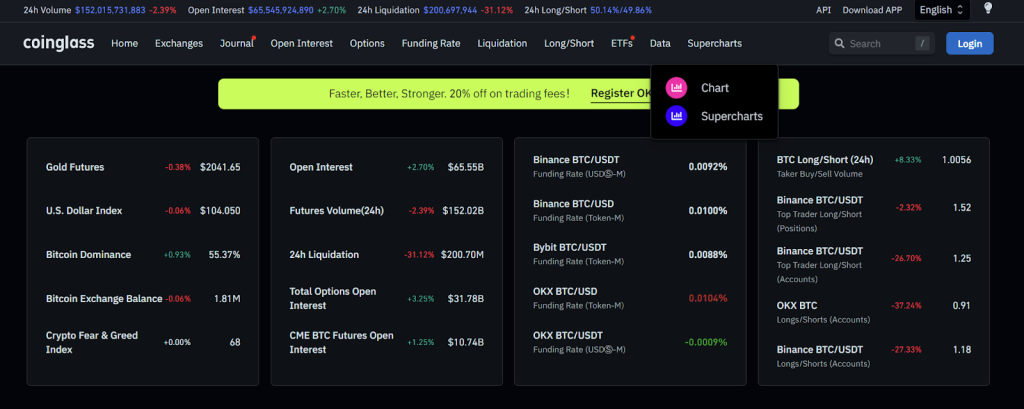
Task: Open BTC Long/Short (24h) row
Action: [874, 167]
